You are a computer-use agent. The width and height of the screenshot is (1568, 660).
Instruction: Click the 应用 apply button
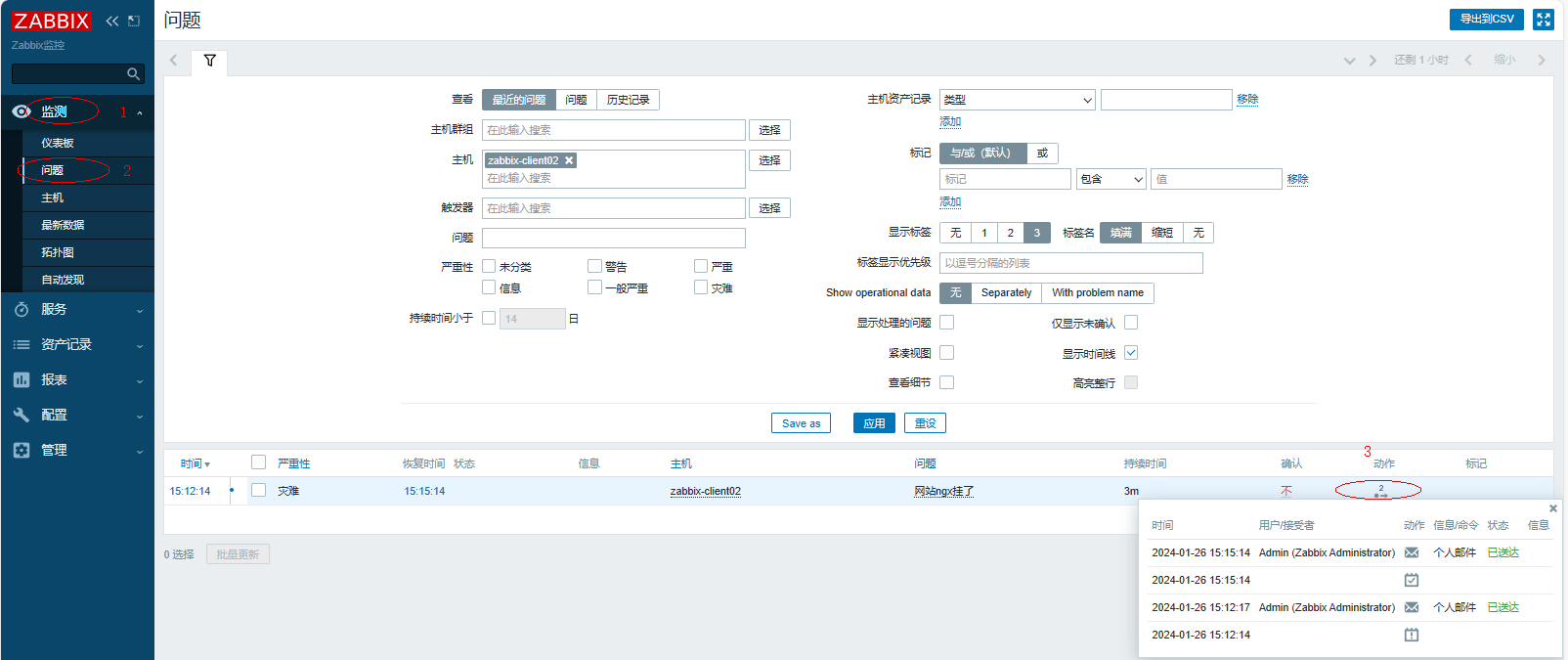(874, 423)
